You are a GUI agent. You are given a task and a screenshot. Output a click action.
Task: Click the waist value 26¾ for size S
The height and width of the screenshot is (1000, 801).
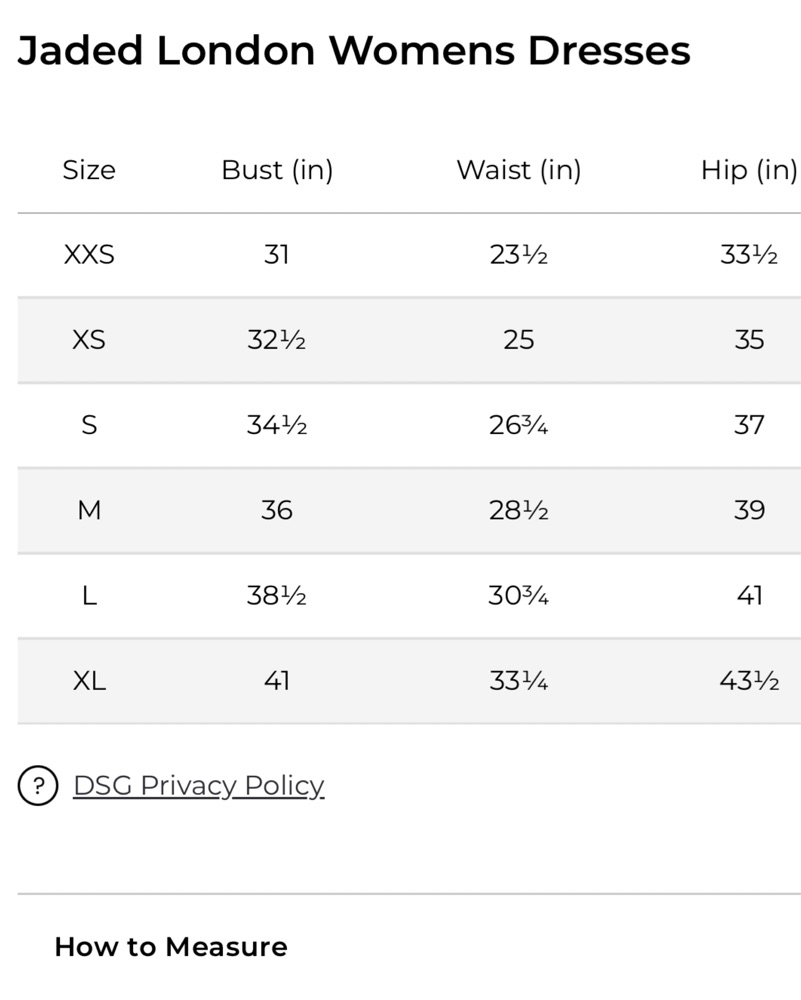pos(518,425)
